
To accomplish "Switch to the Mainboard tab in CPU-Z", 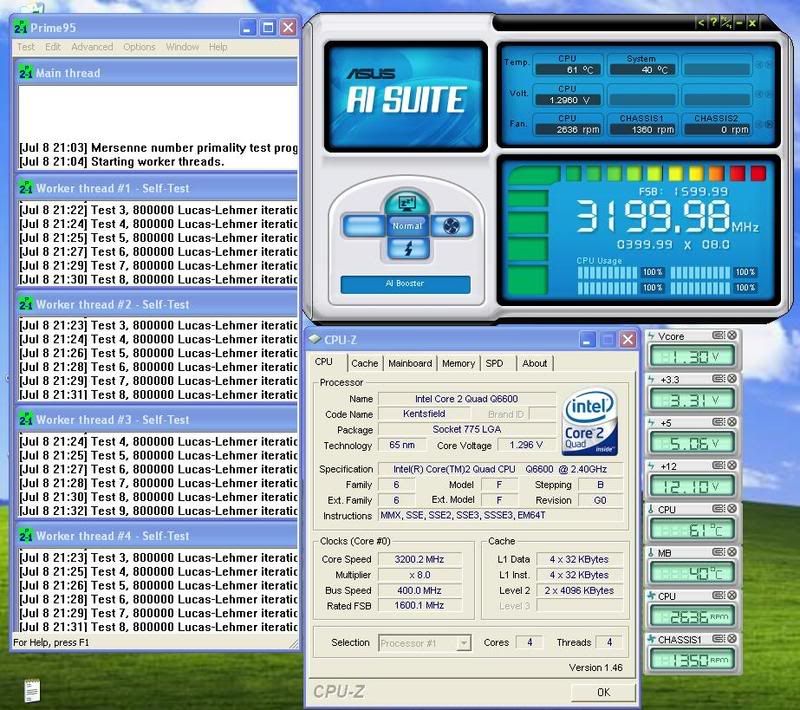I will [410, 363].
